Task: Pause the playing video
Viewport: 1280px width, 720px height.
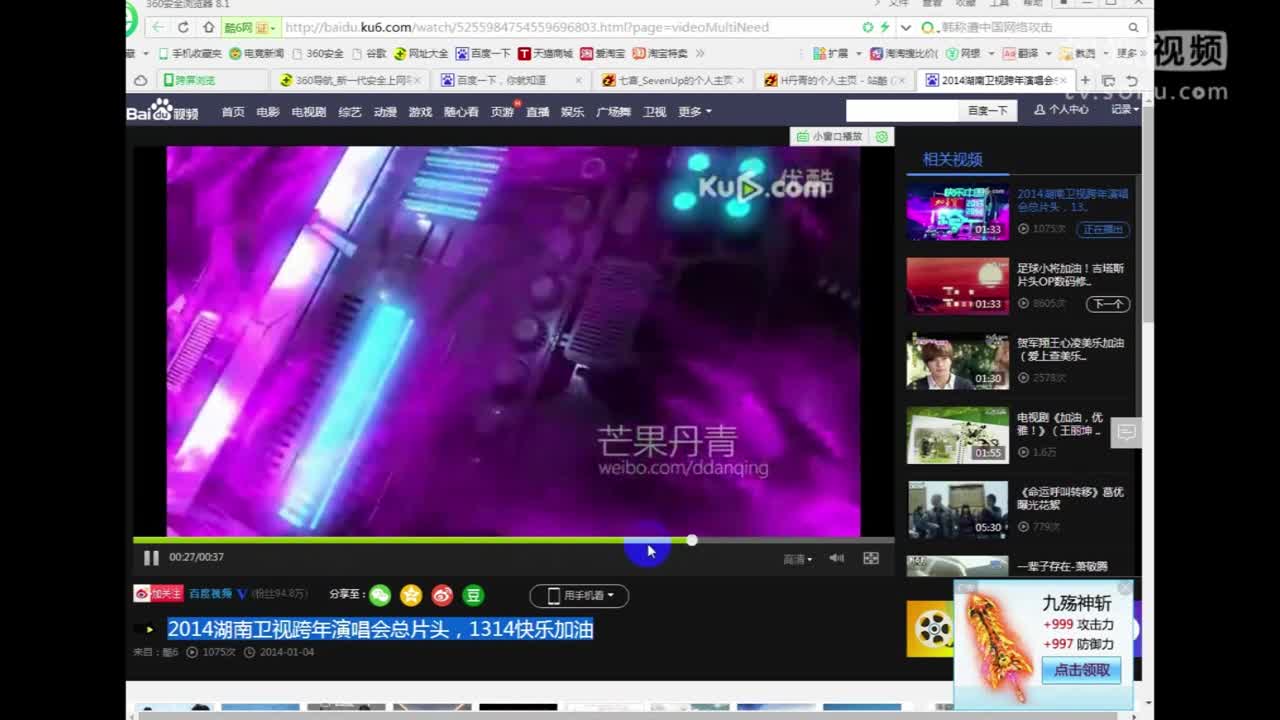Action: [151, 558]
